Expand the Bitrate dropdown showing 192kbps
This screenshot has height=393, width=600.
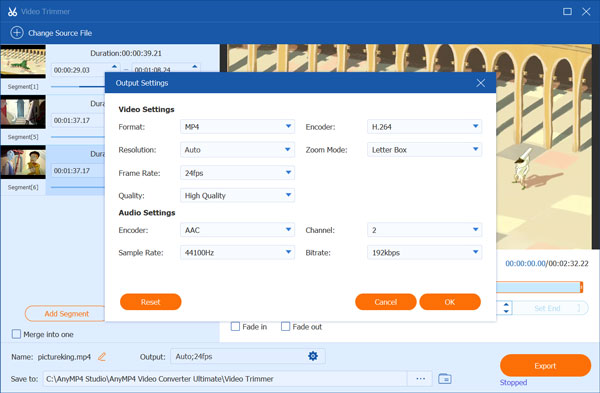[x=424, y=253]
